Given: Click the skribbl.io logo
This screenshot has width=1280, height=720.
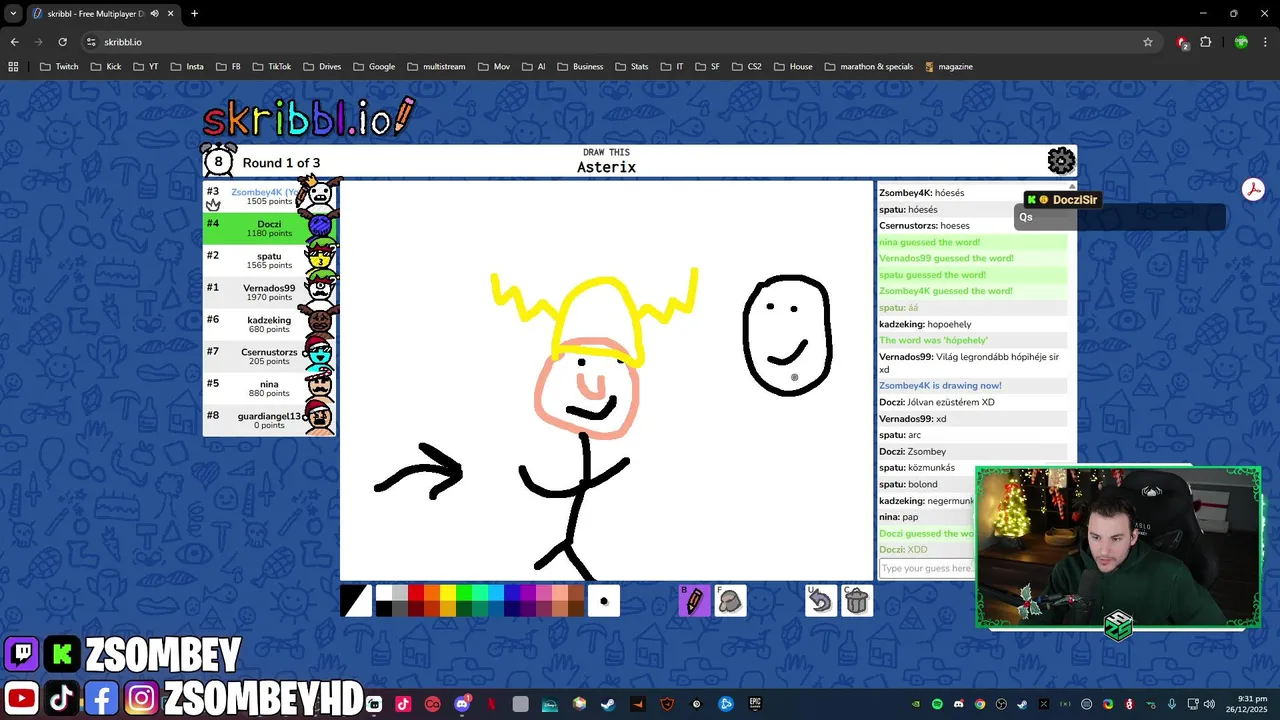Looking at the screenshot, I should point(308,117).
